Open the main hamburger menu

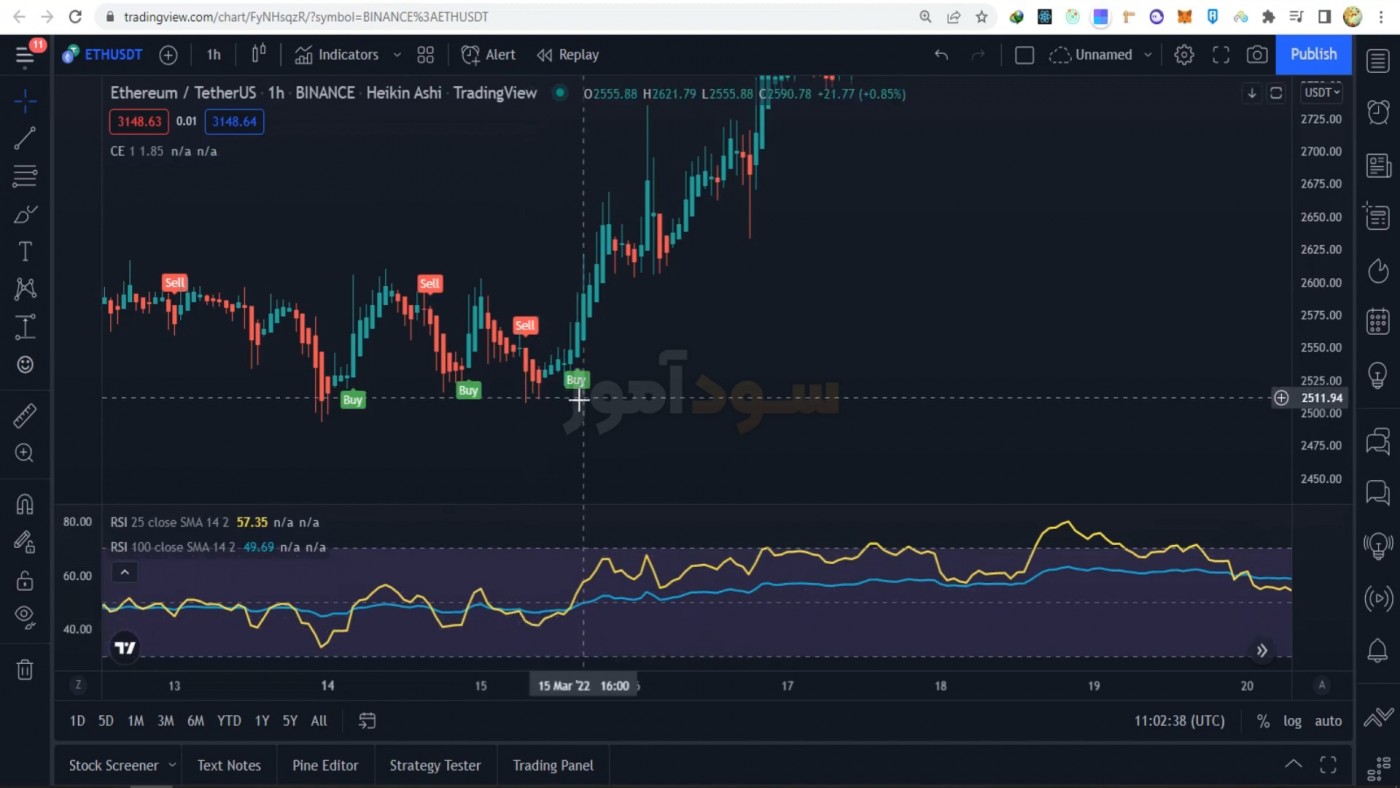(25, 55)
